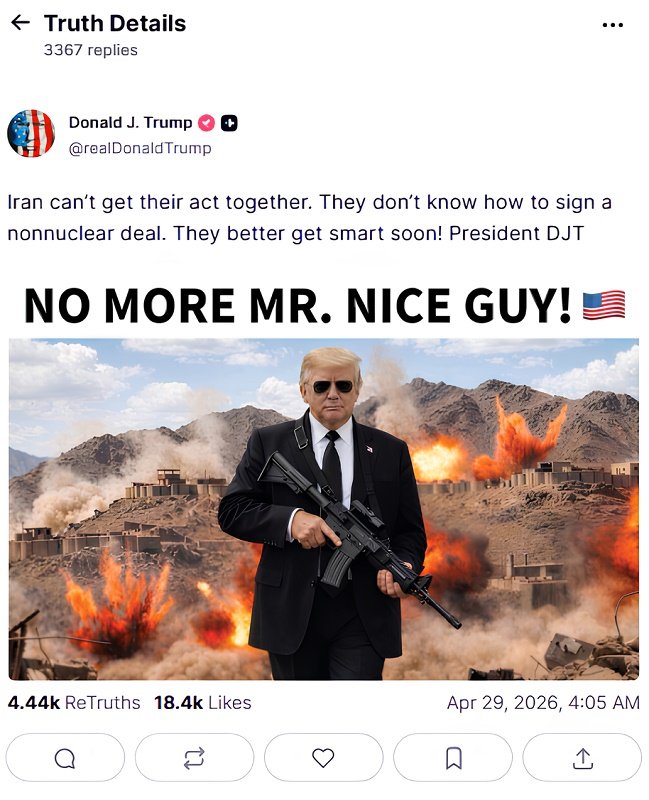Click the Truth Details header title
The width and height of the screenshot is (649, 800).
pyautogui.click(x=115, y=23)
